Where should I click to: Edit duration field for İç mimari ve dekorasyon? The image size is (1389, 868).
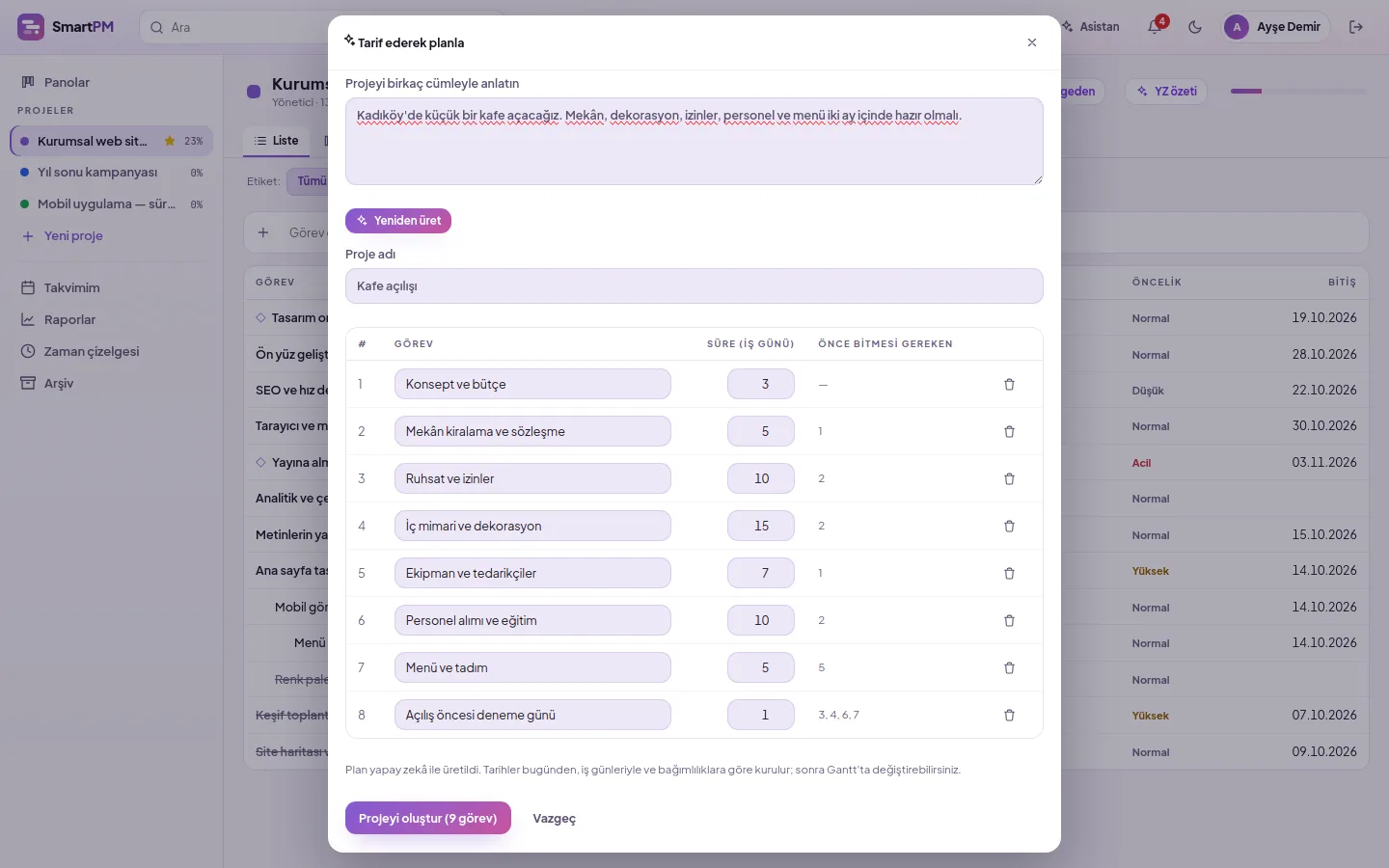pyautogui.click(x=761, y=526)
